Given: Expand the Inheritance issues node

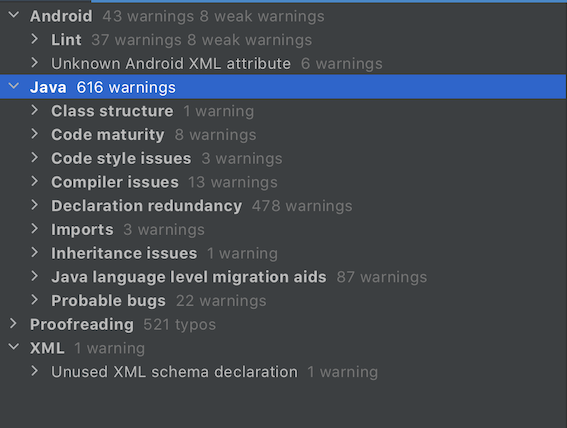Looking at the screenshot, I should click(x=35, y=253).
